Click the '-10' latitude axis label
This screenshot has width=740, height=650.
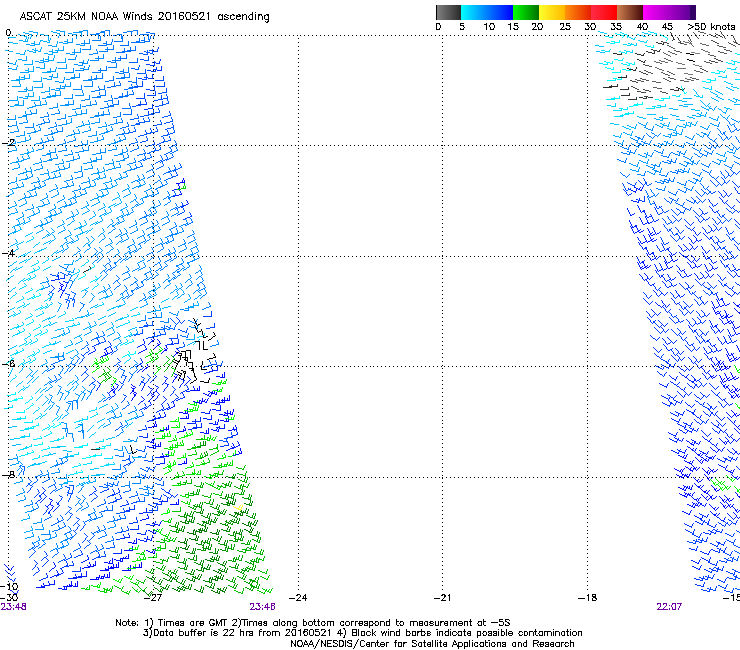click(9, 586)
